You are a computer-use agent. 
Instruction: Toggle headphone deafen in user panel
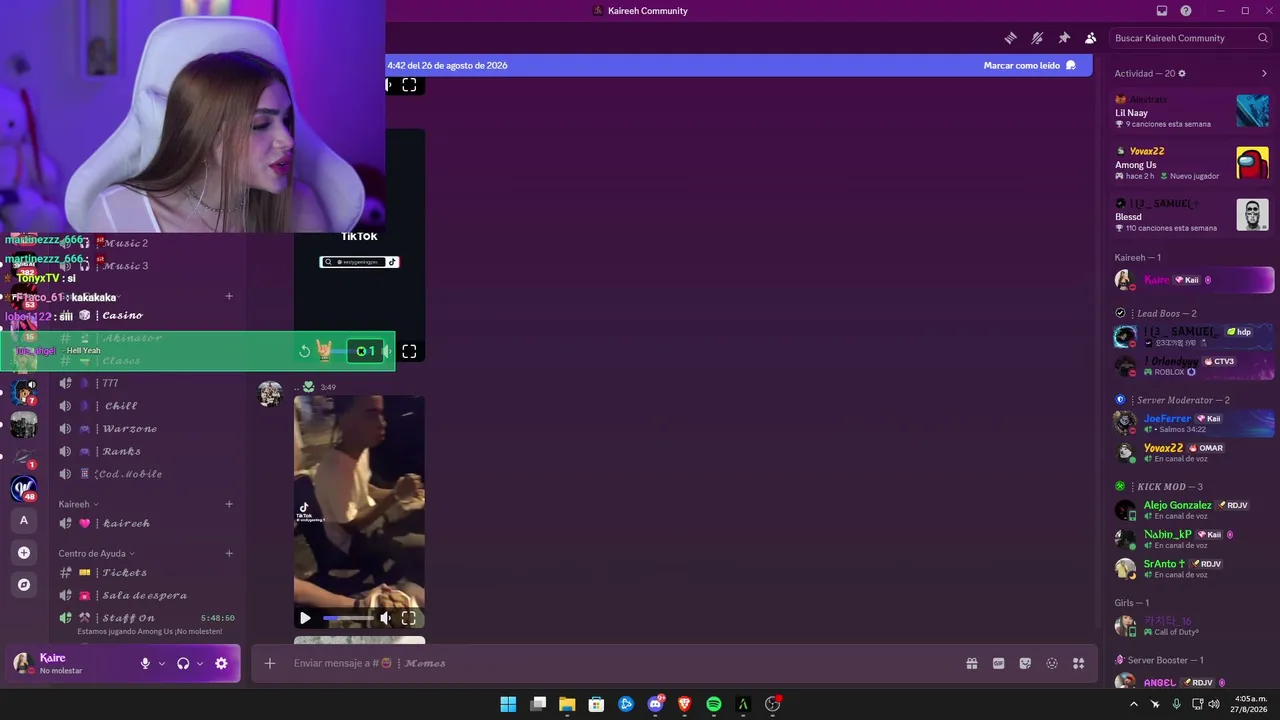[x=183, y=663]
